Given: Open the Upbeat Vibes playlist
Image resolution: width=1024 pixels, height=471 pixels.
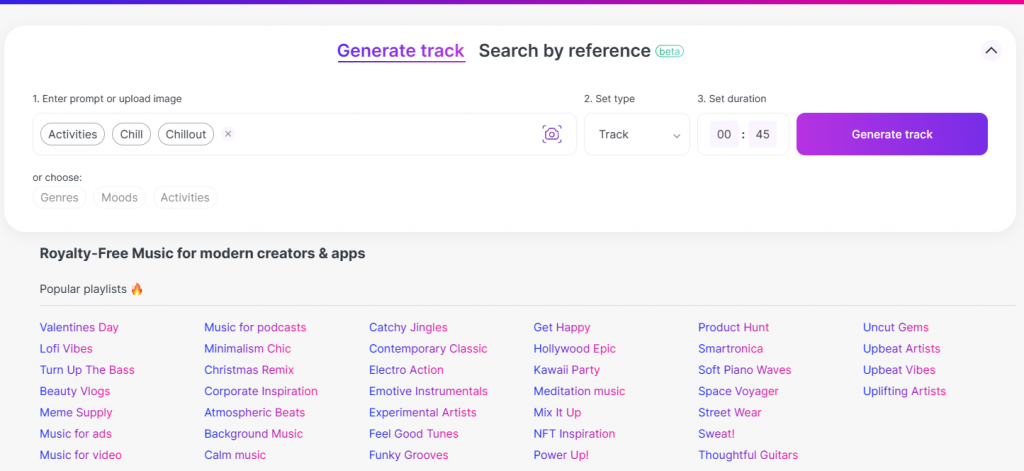Looking at the screenshot, I should [899, 370].
